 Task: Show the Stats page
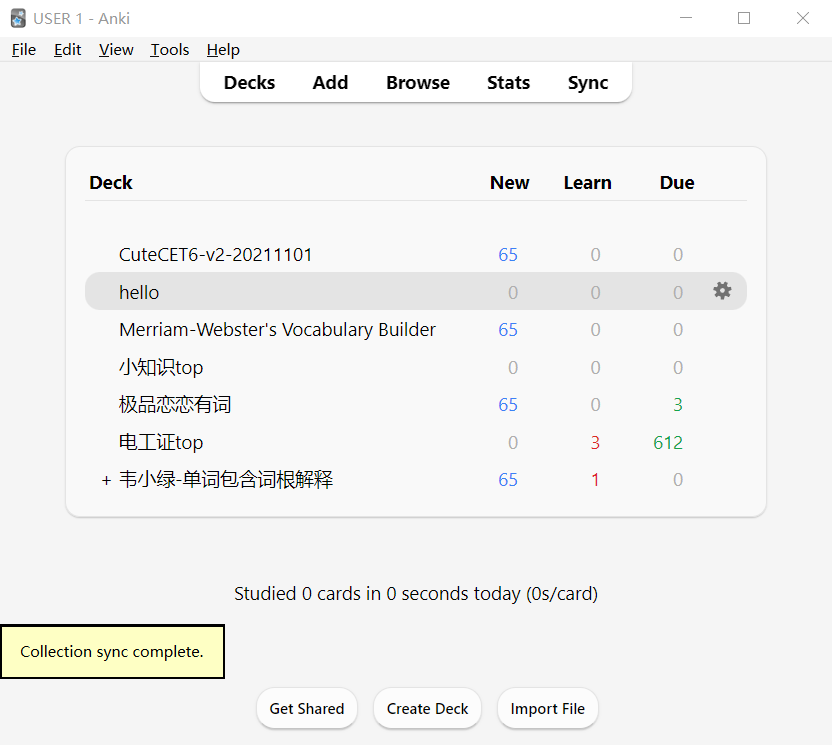tap(508, 83)
